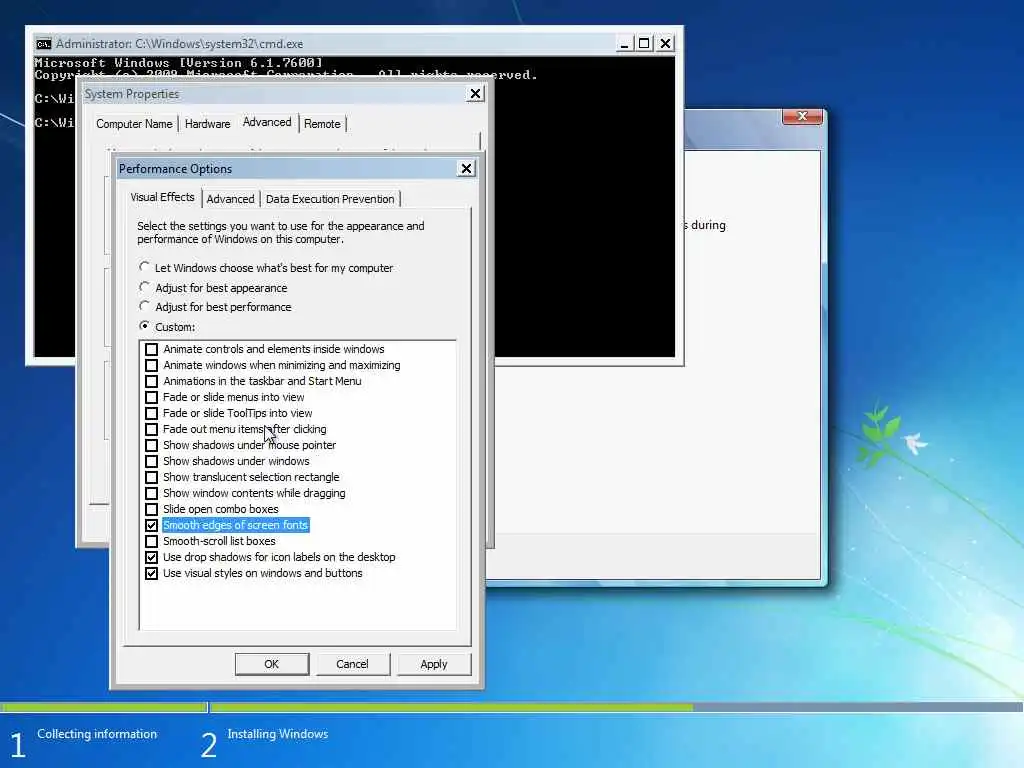Click the green installation progress bar
The height and width of the screenshot is (768, 1024).
pos(452,707)
